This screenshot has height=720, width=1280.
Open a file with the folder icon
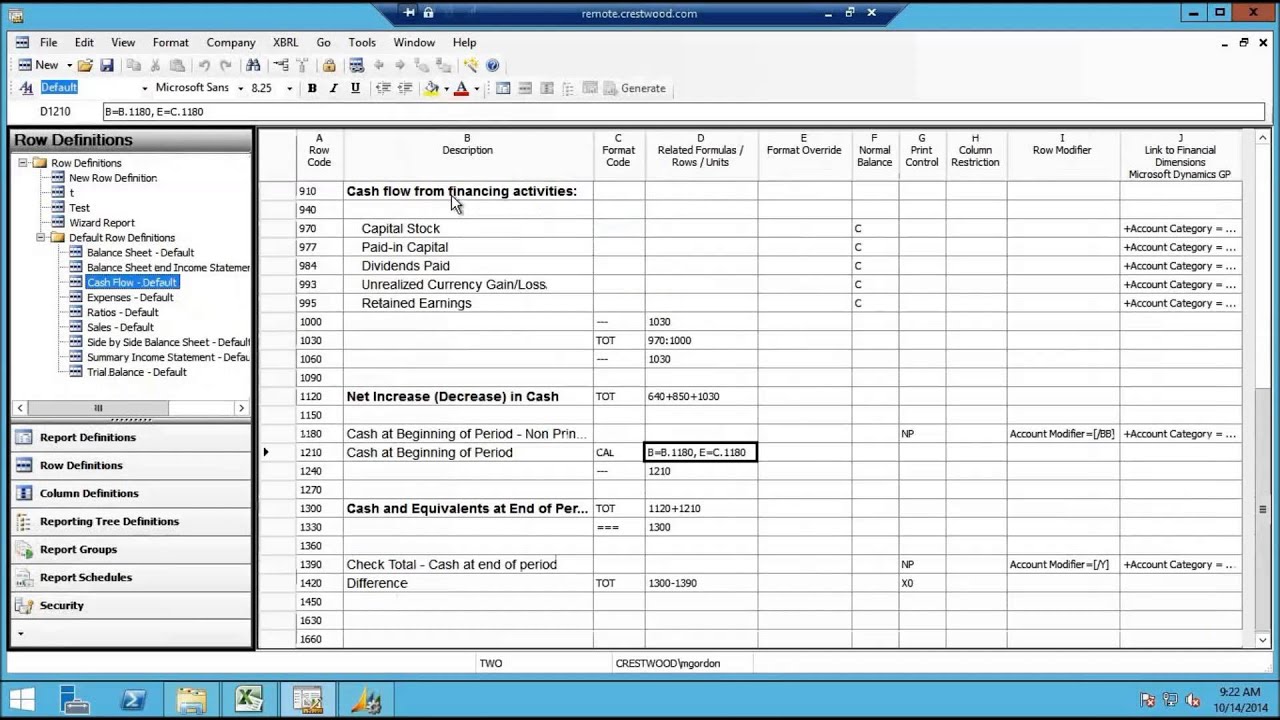pos(85,65)
